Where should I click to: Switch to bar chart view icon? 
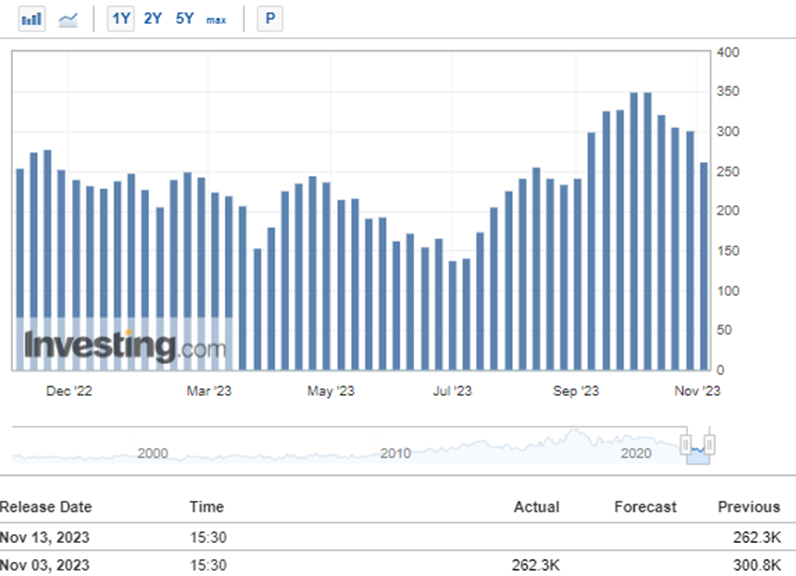(x=32, y=19)
